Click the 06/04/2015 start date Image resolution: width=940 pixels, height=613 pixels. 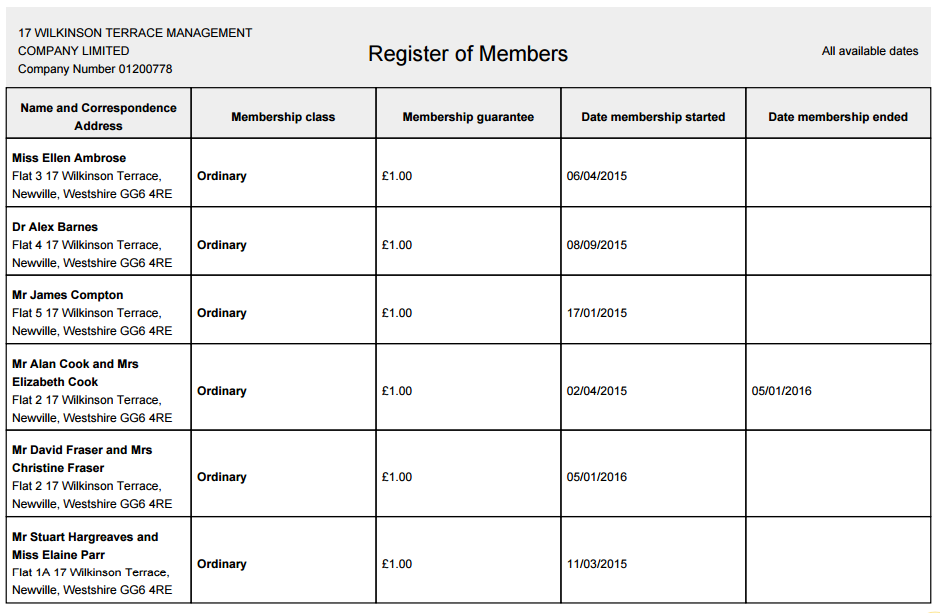[597, 176]
